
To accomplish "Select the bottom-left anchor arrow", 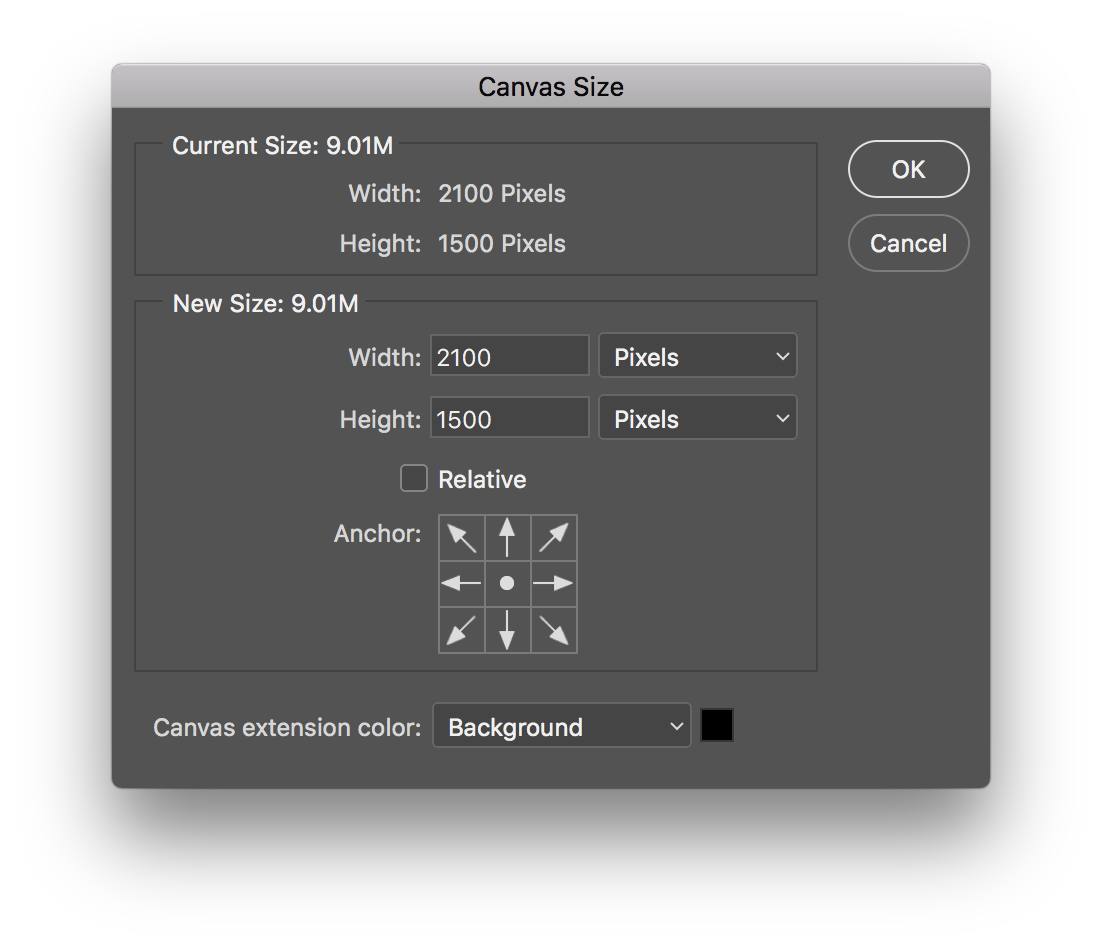I will (x=461, y=629).
